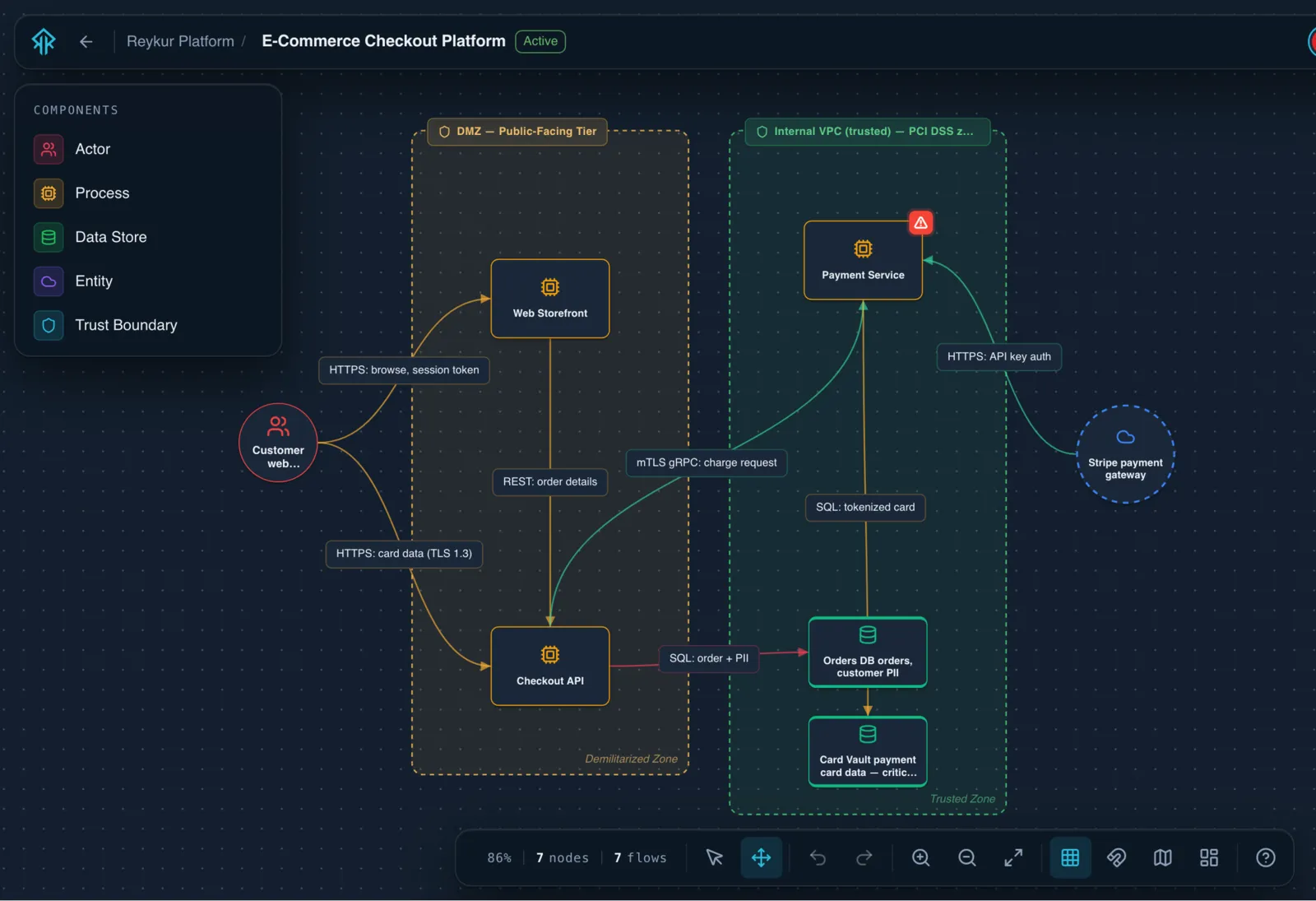Click the 'mTLS gRPC: charge request' flow label
1316x901 pixels.
click(x=707, y=462)
